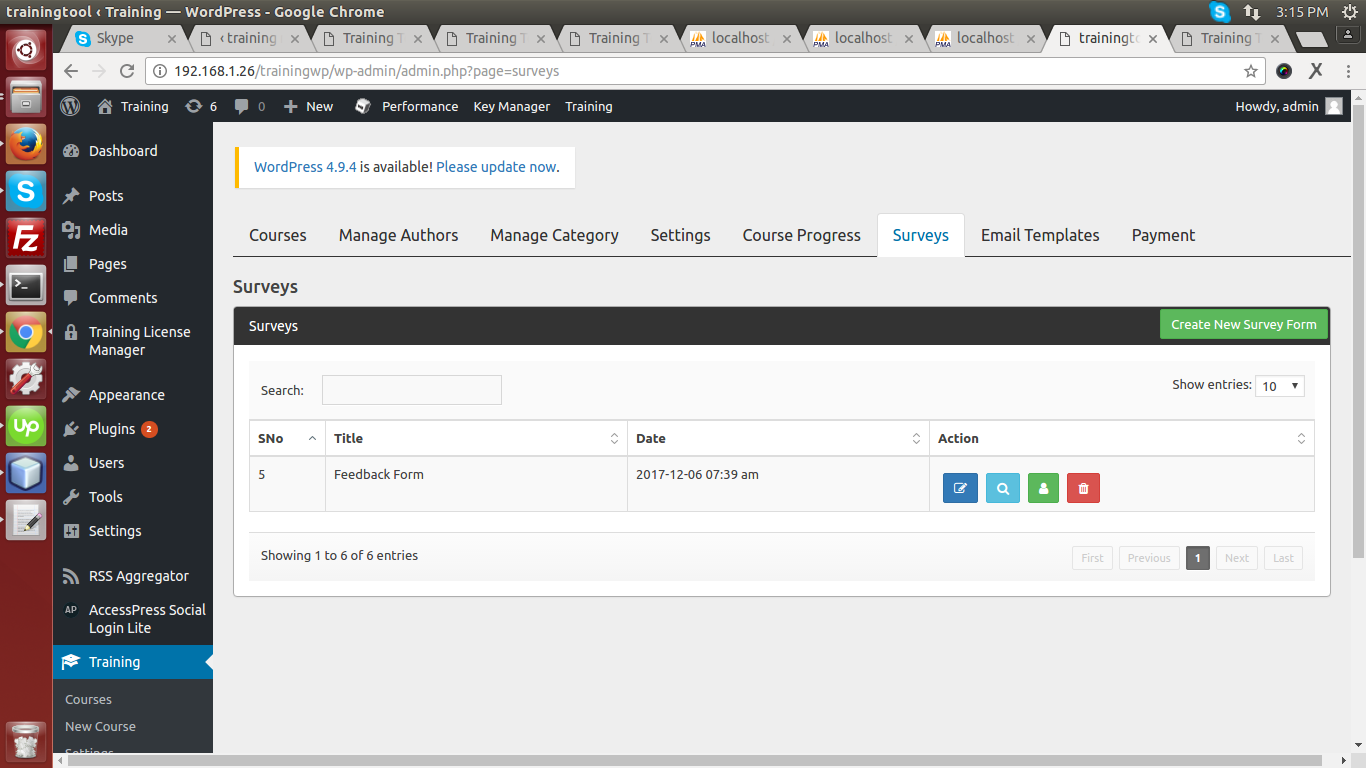Bookmark the page with the star icon
The image size is (1366, 768).
tap(1250, 71)
